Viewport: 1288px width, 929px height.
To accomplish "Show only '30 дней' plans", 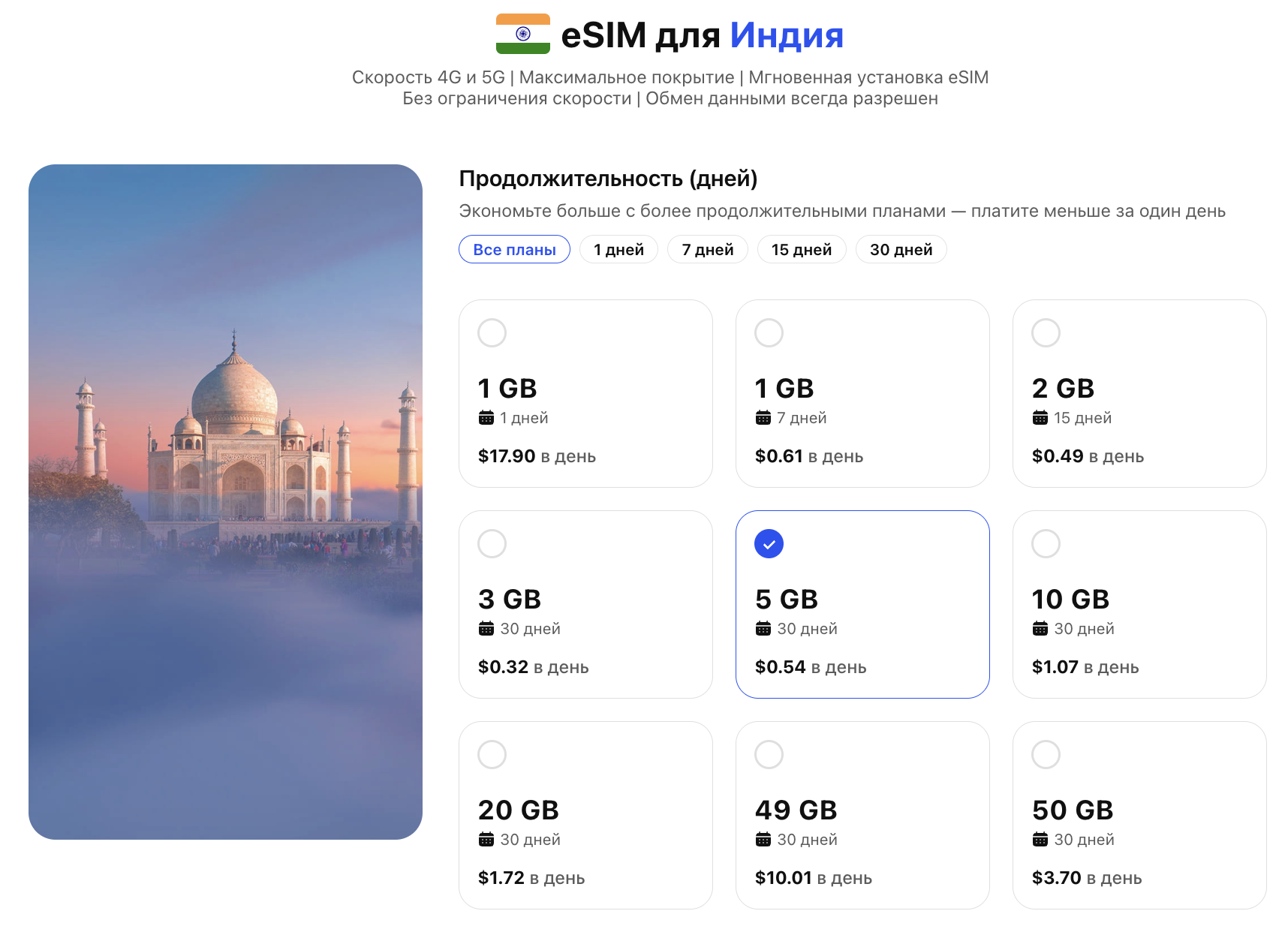I will (x=901, y=250).
